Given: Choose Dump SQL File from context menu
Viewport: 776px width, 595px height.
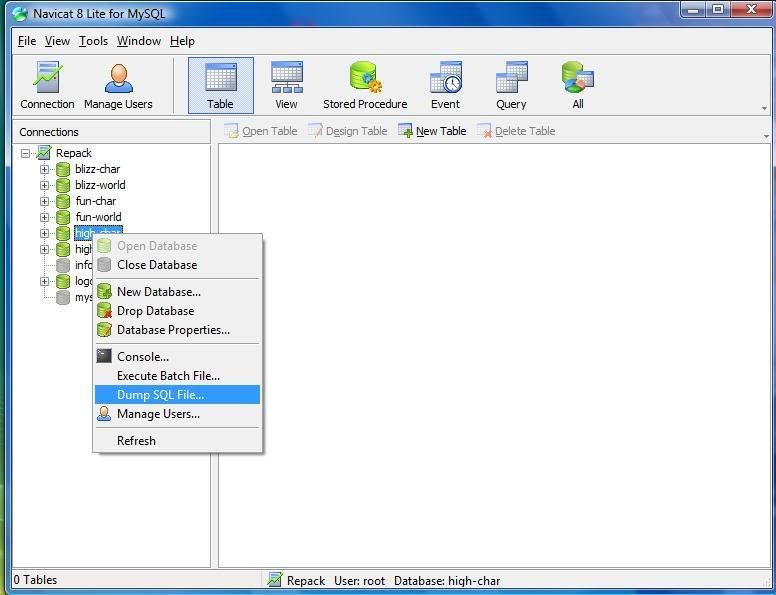Looking at the screenshot, I should tap(177, 395).
